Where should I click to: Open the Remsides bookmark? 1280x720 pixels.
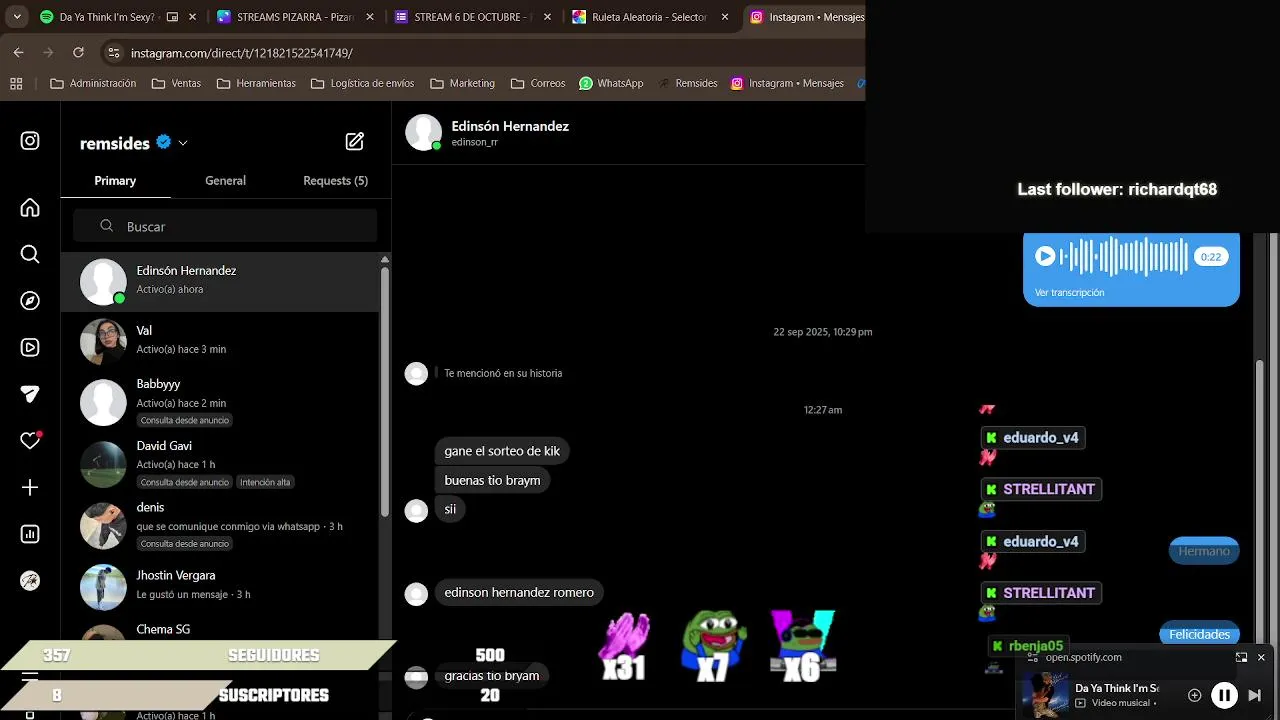click(686, 83)
